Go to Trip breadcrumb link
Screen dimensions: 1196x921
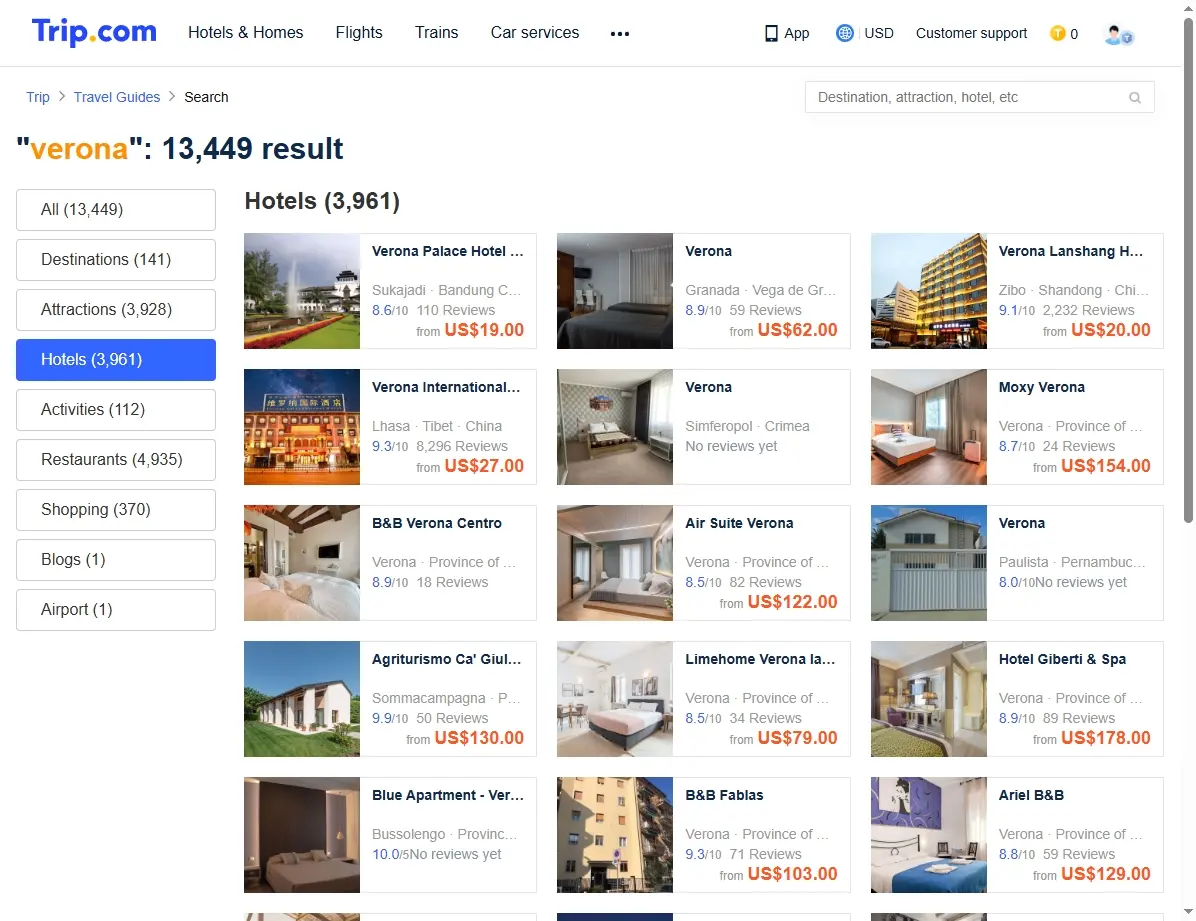click(x=37, y=97)
